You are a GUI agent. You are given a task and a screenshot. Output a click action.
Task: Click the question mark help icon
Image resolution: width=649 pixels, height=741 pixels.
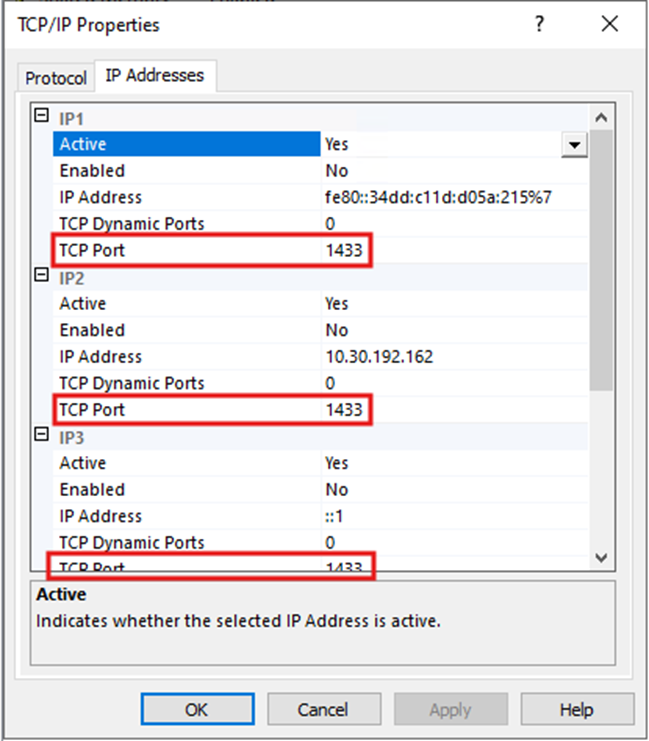pos(539,23)
